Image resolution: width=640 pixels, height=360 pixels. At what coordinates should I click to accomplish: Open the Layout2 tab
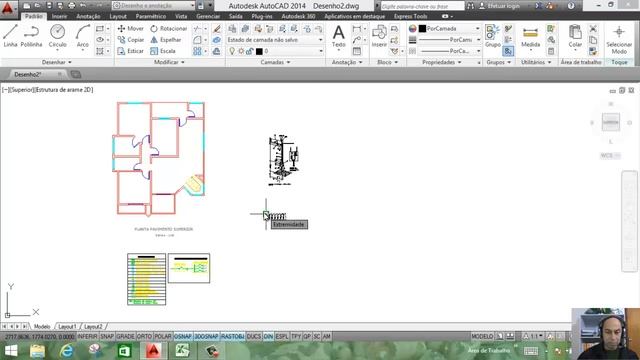(x=93, y=327)
